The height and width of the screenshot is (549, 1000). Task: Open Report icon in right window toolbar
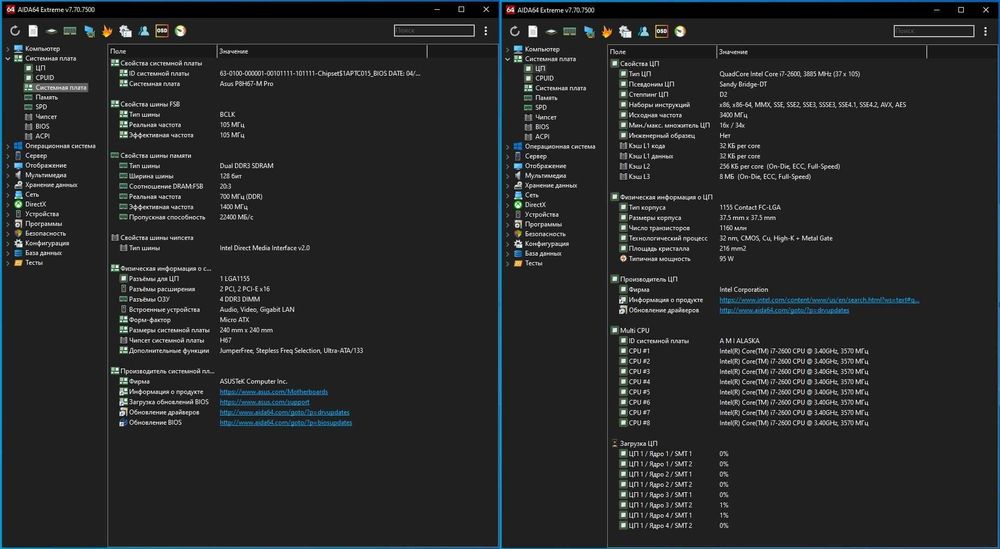pyautogui.click(x=533, y=31)
